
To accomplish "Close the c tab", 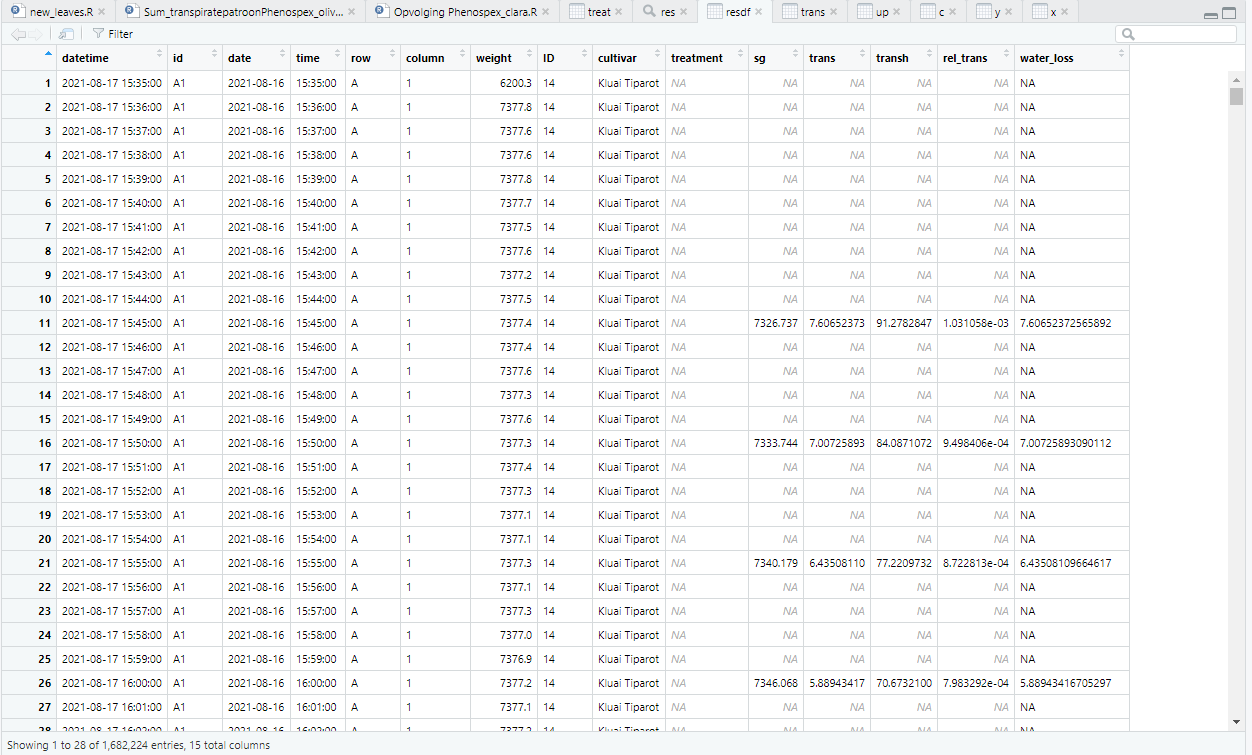I will (x=953, y=12).
